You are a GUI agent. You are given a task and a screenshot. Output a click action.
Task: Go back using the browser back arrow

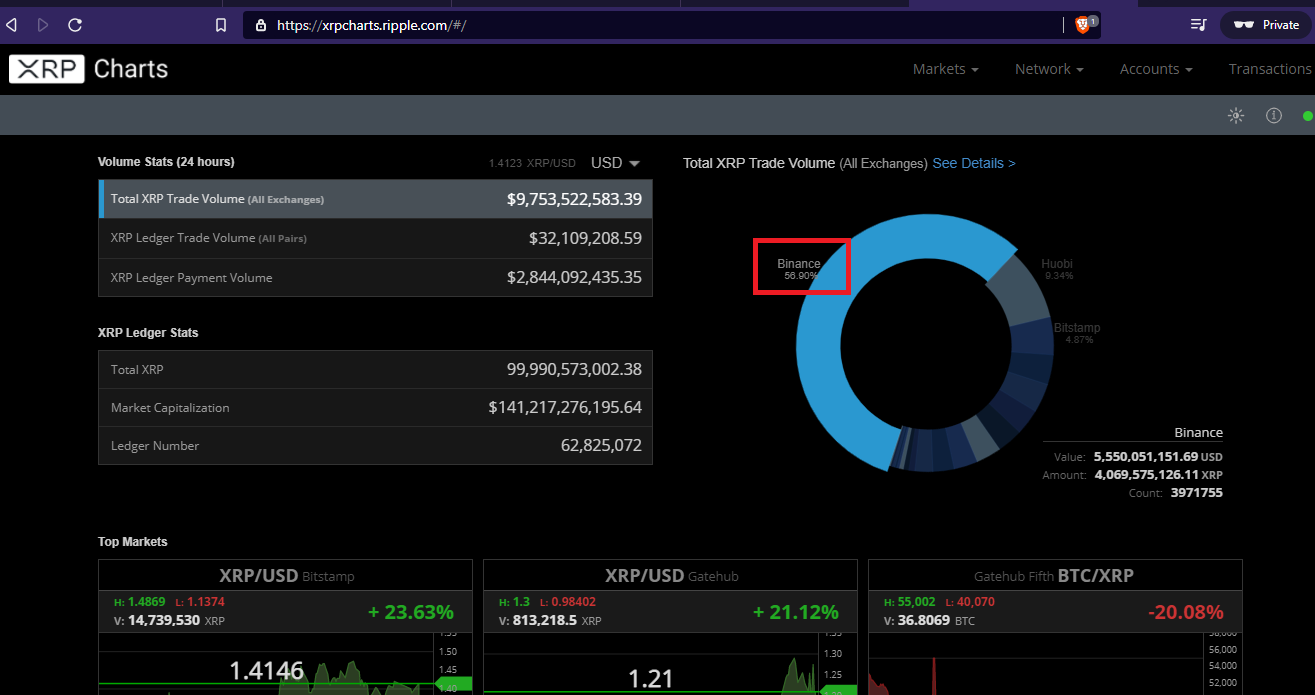(x=12, y=25)
